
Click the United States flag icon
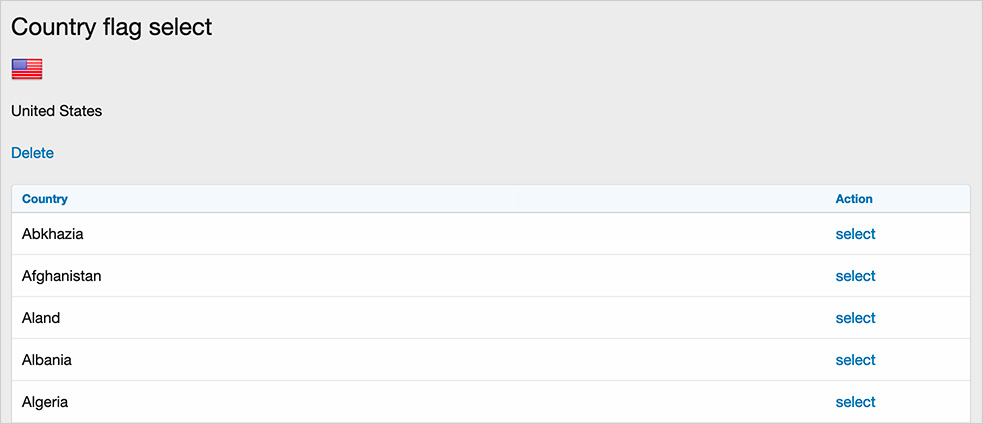27,69
